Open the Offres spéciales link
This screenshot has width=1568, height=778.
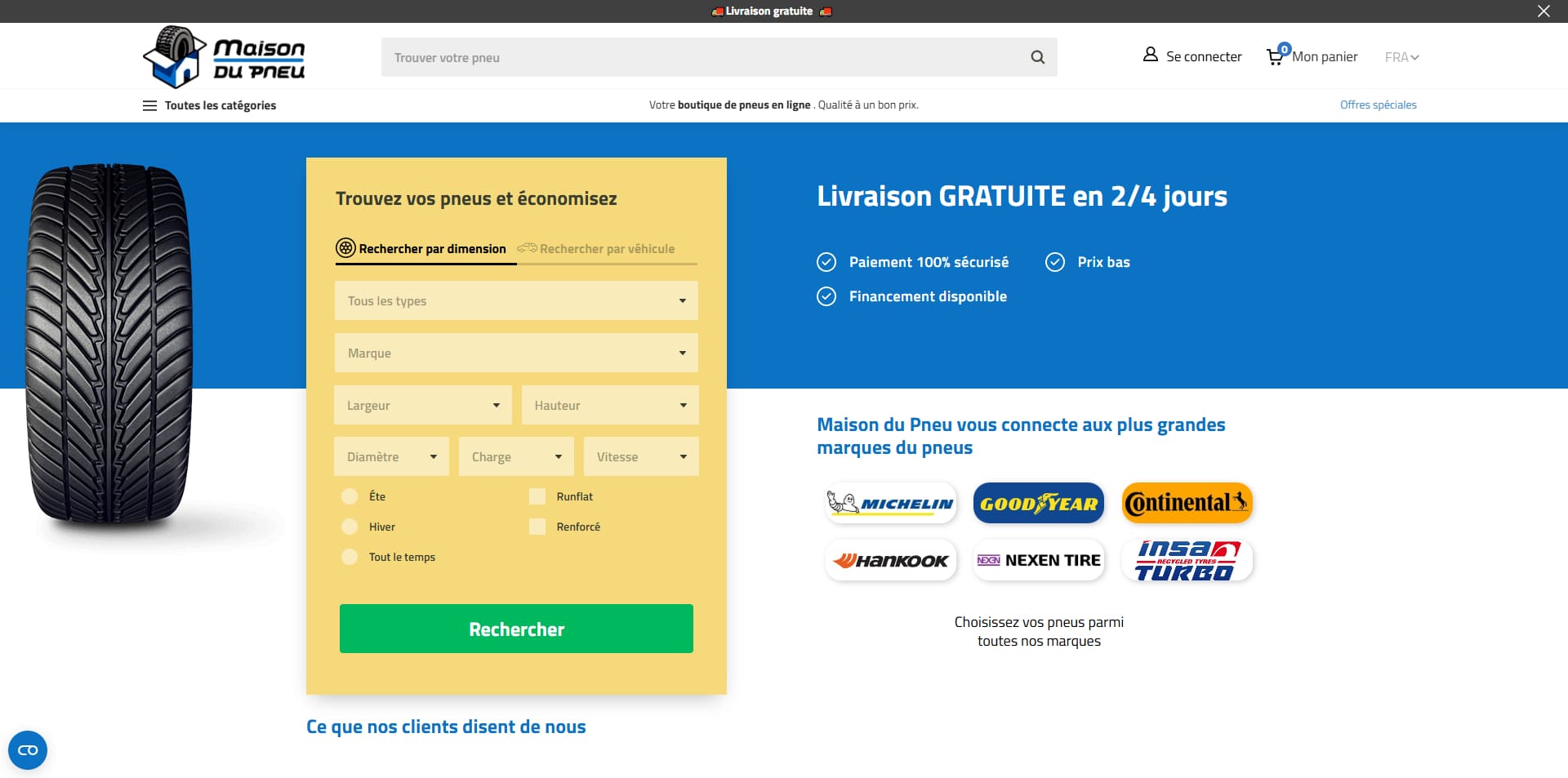tap(1378, 104)
